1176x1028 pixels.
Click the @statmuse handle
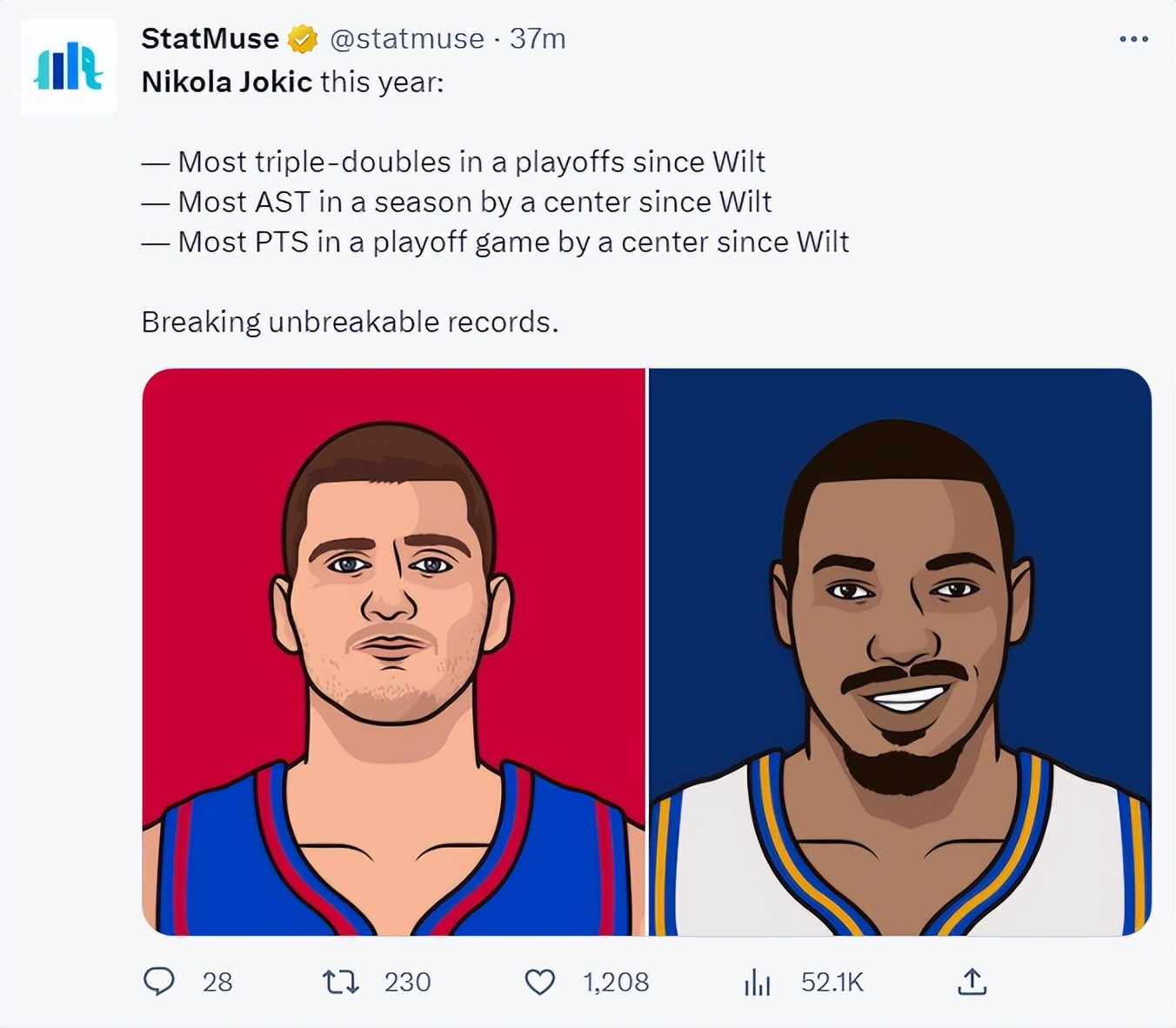(x=407, y=38)
